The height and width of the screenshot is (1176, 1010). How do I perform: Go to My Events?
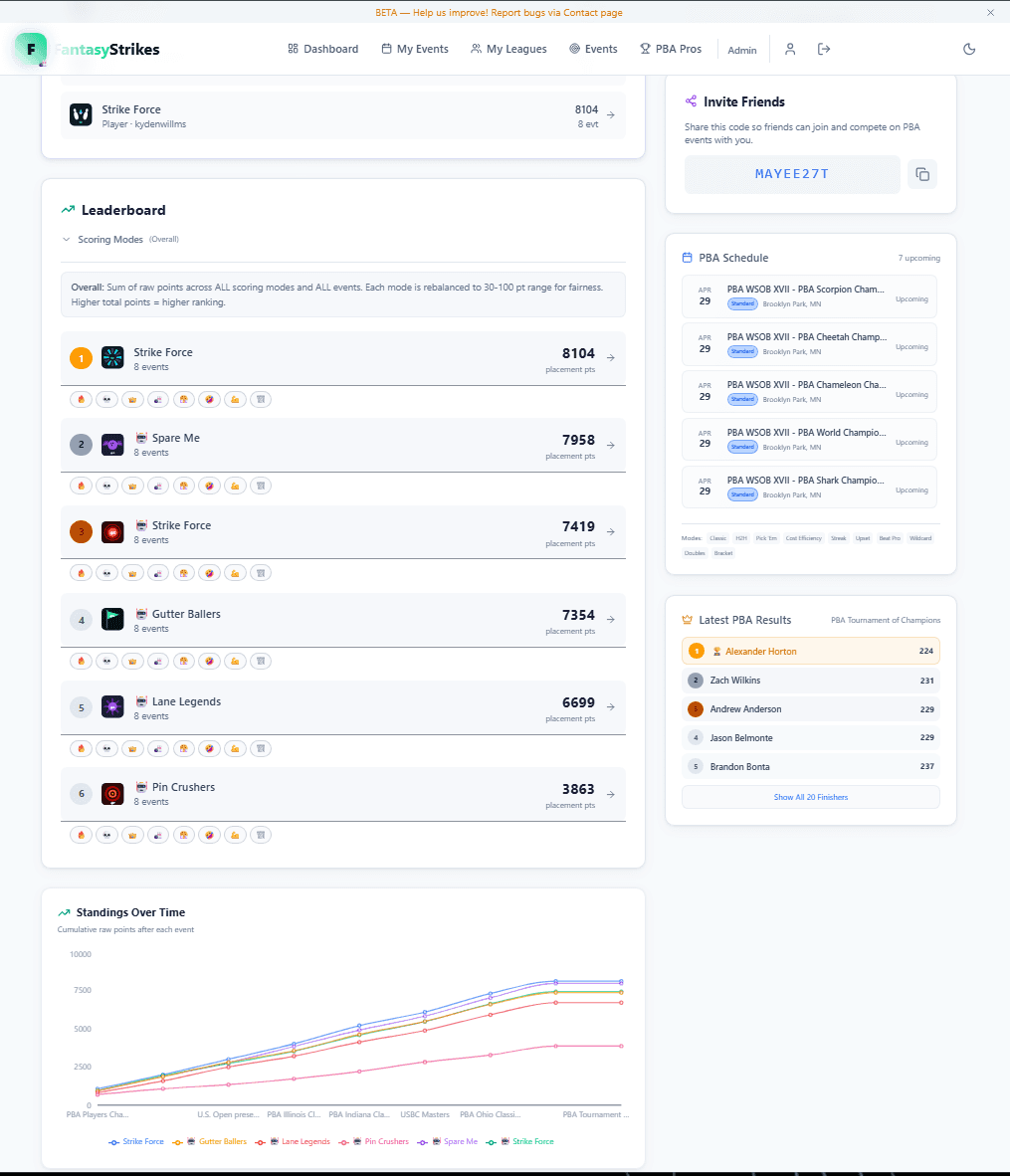click(415, 49)
